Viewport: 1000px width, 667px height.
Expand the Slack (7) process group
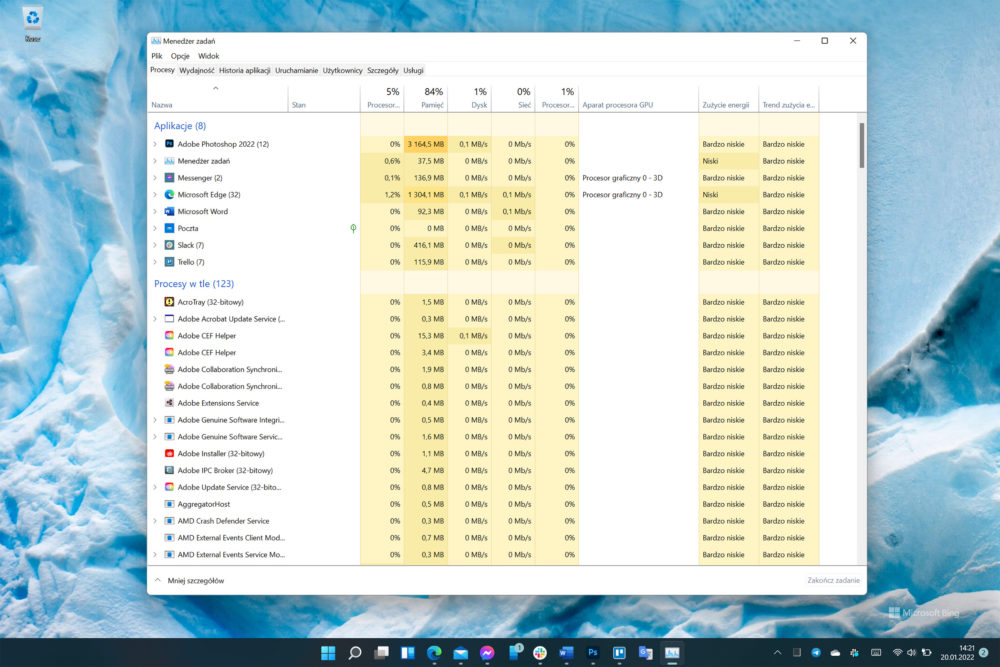(155, 245)
